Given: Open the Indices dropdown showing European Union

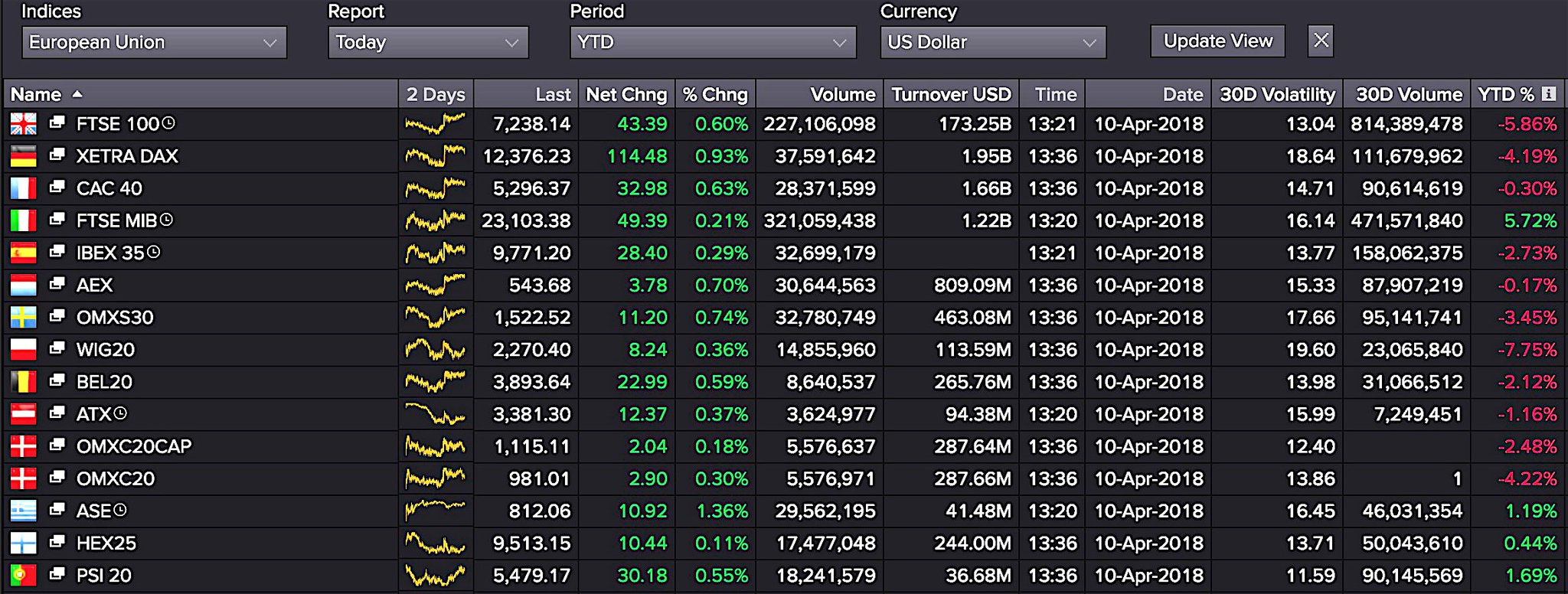Looking at the screenshot, I should tap(154, 42).
